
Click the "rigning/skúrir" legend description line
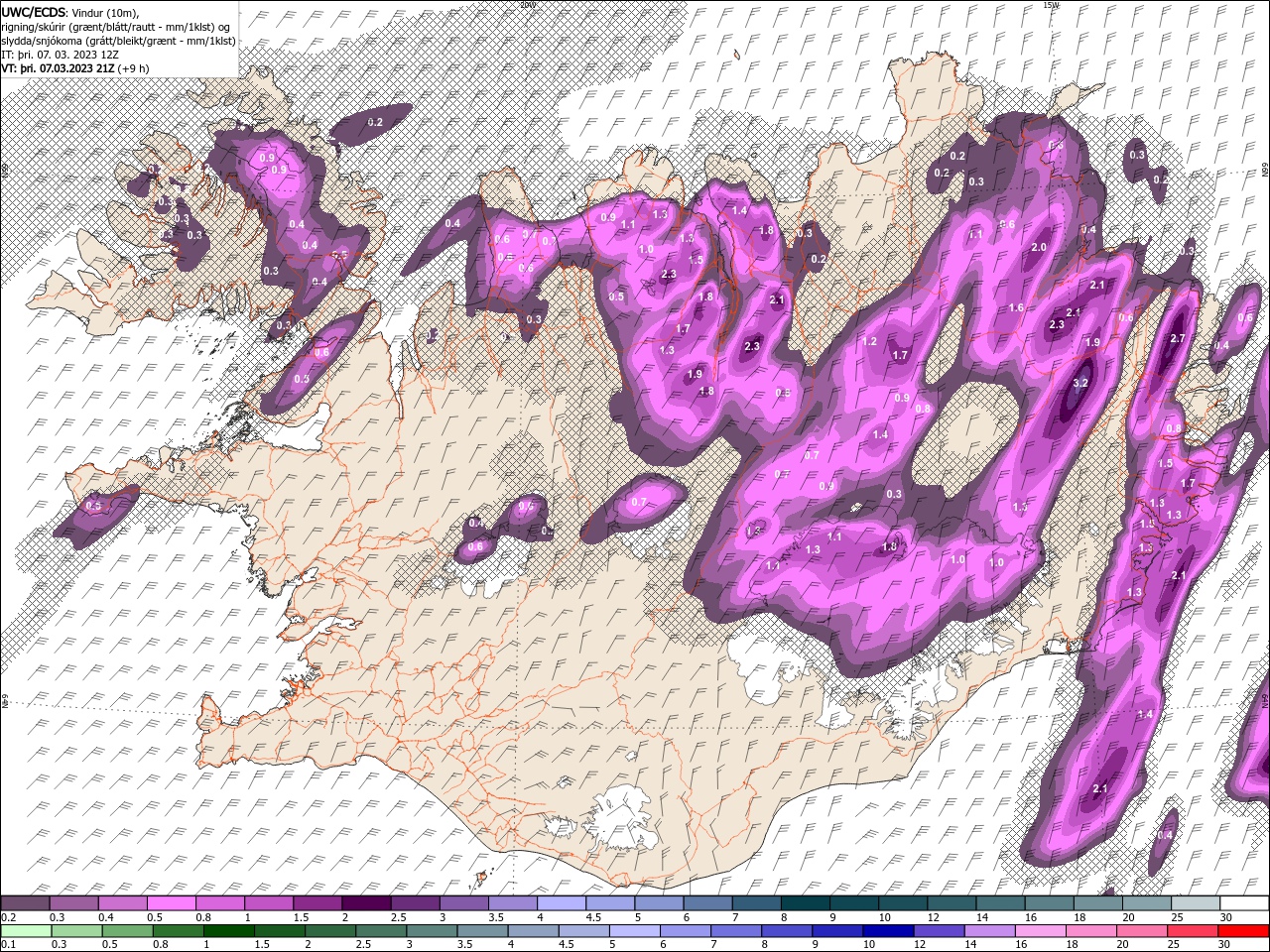115,26
